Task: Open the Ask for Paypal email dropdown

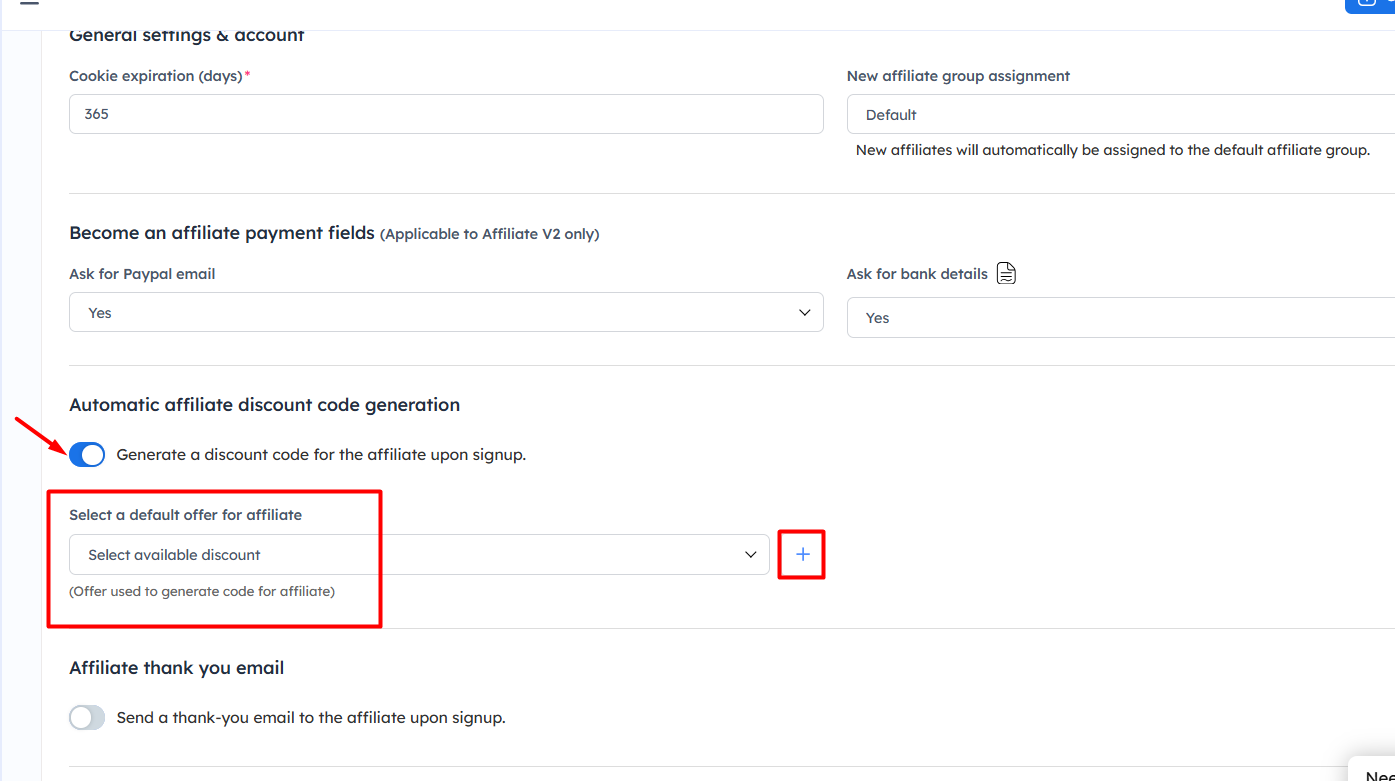Action: pyautogui.click(x=445, y=313)
